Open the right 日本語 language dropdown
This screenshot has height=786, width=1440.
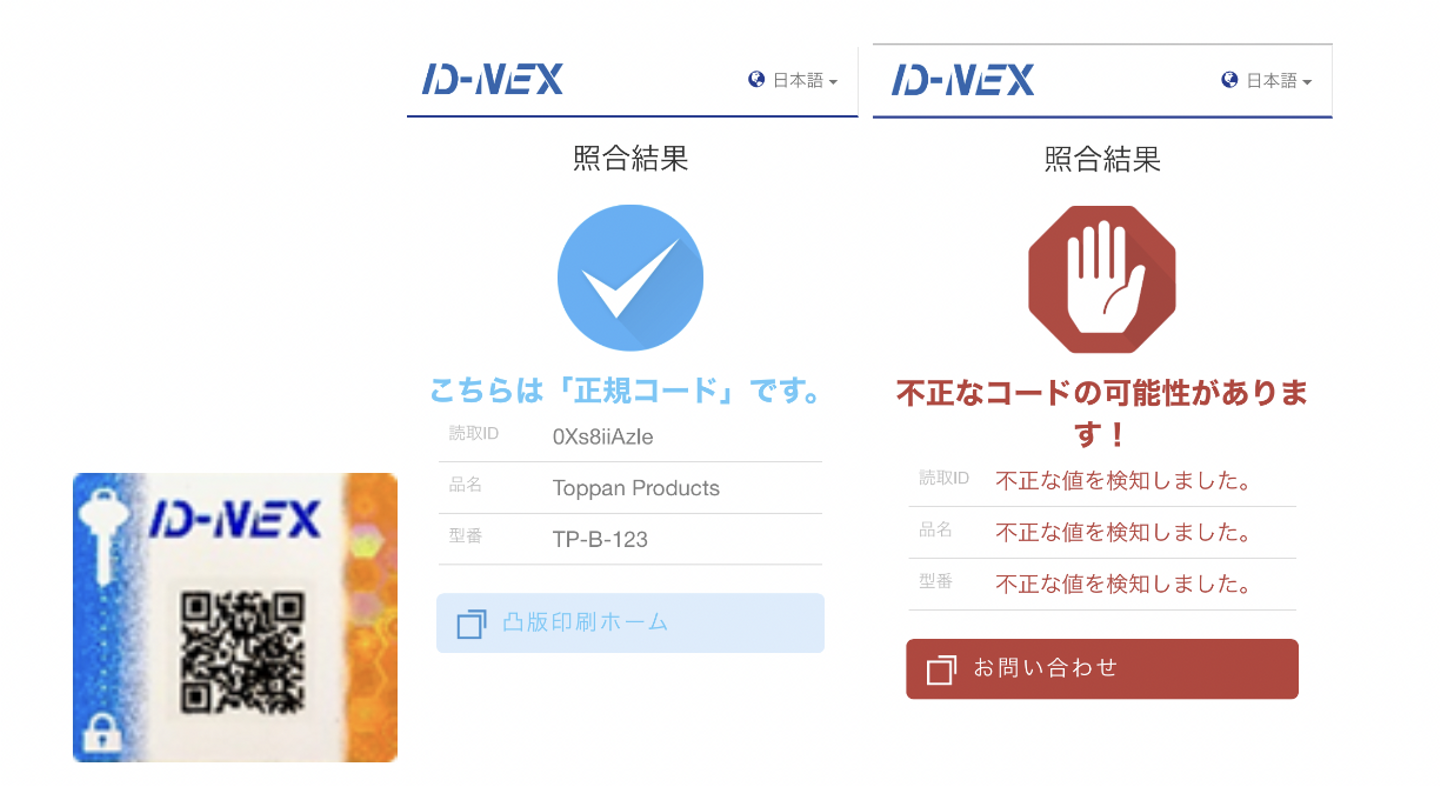point(1266,81)
